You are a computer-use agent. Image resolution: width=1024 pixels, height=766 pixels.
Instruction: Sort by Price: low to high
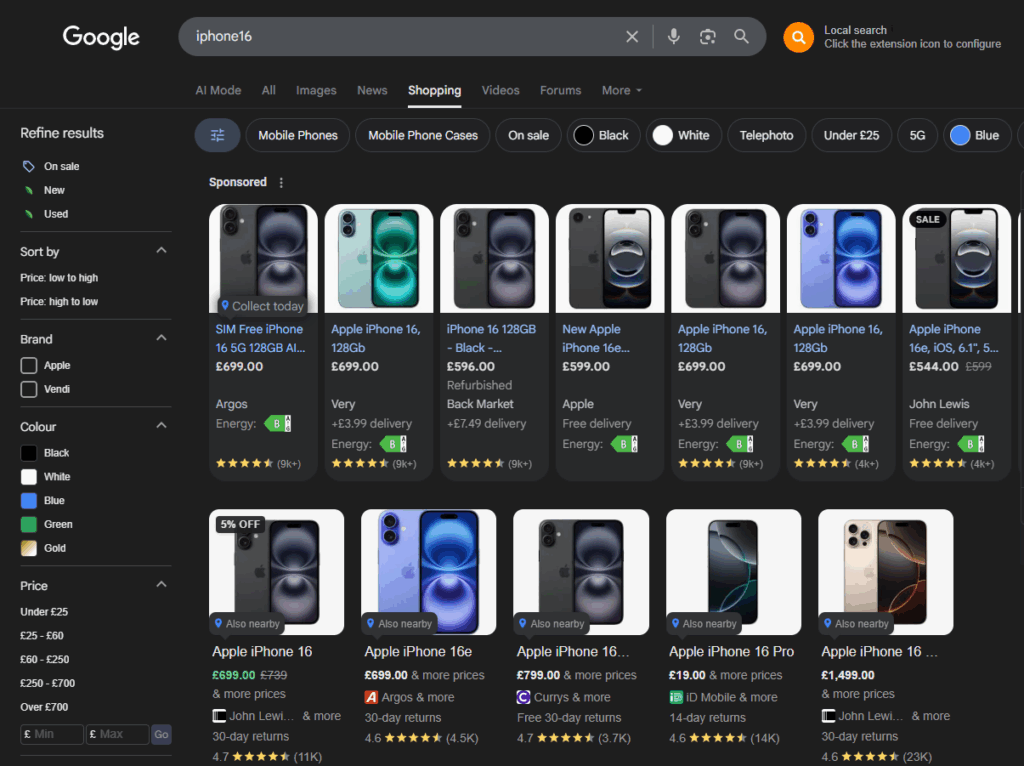click(x=59, y=278)
